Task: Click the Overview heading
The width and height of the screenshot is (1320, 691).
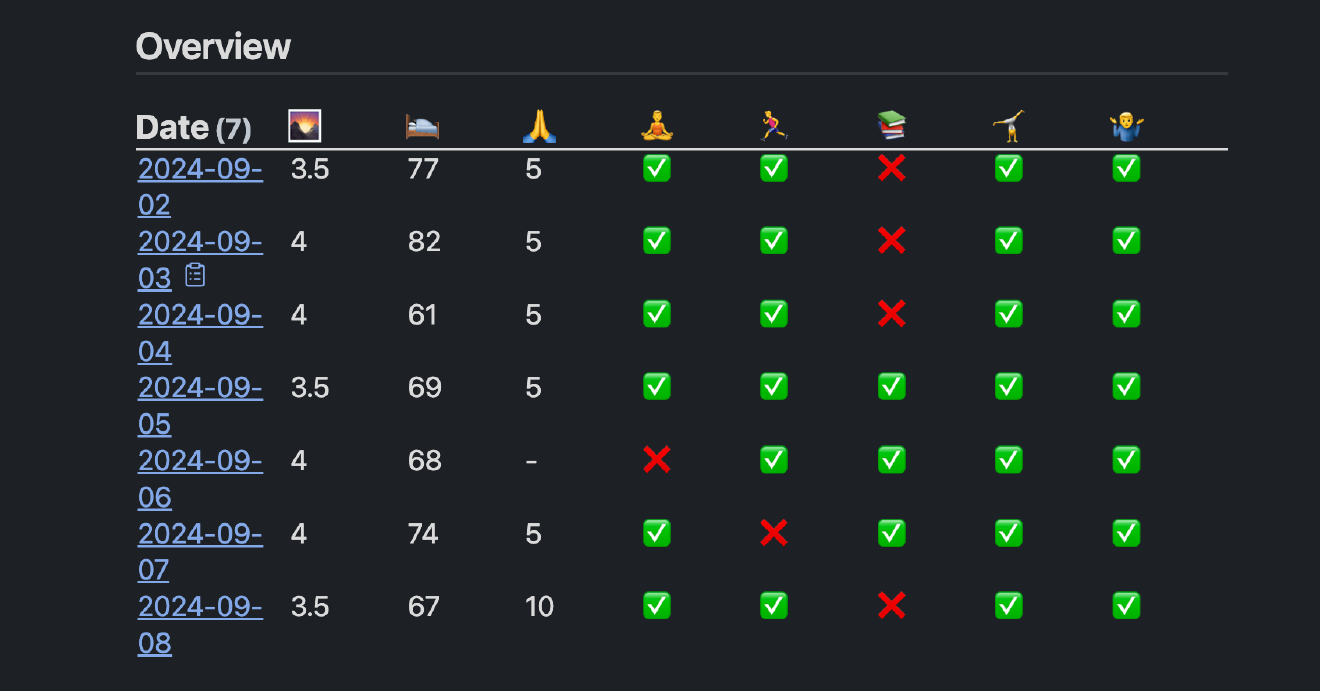Action: pyautogui.click(x=213, y=46)
